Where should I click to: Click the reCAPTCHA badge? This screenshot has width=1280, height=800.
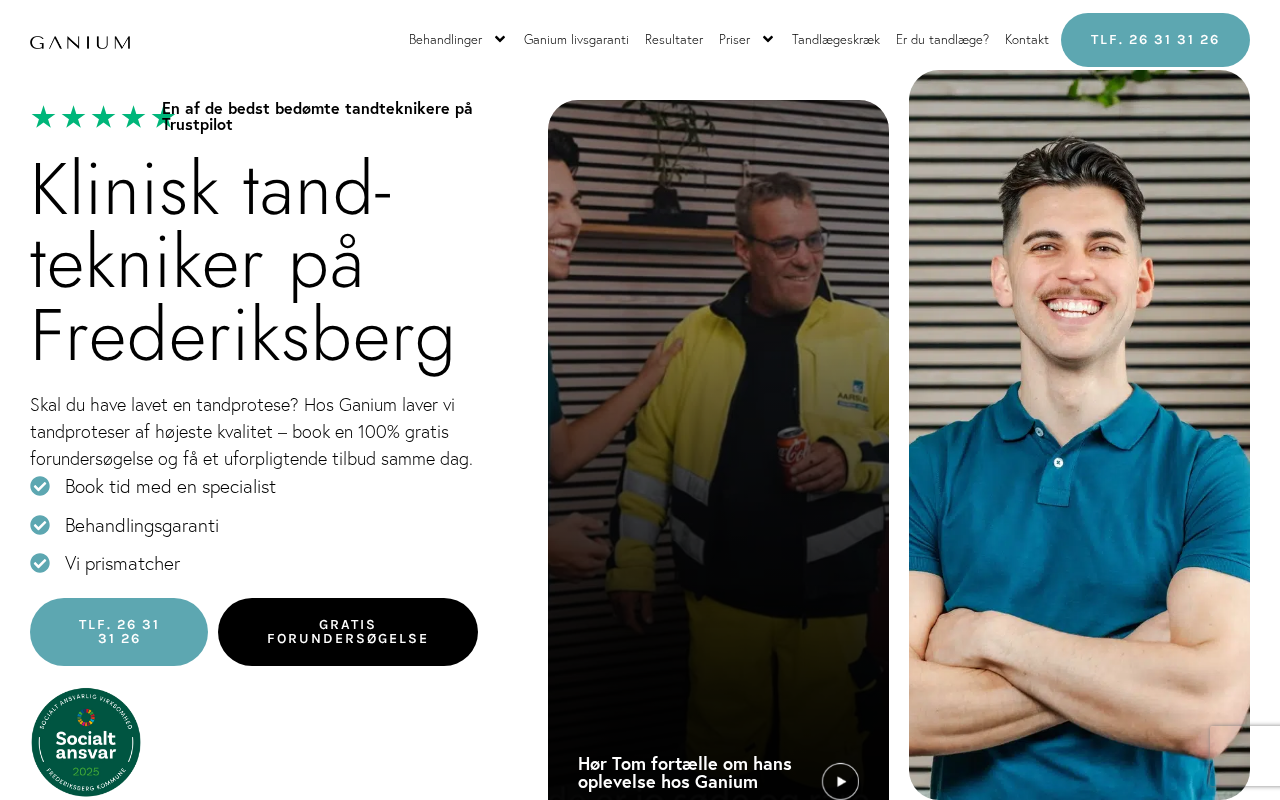(1245, 756)
